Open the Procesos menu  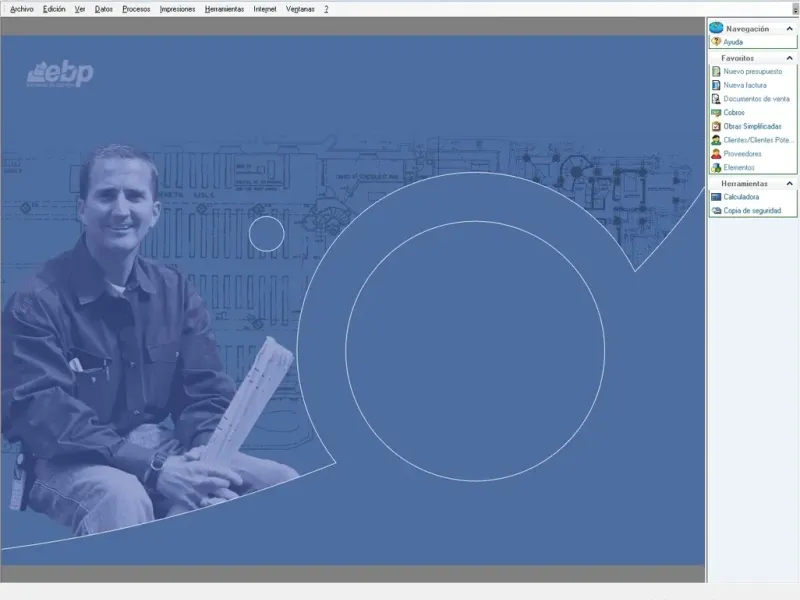point(136,9)
